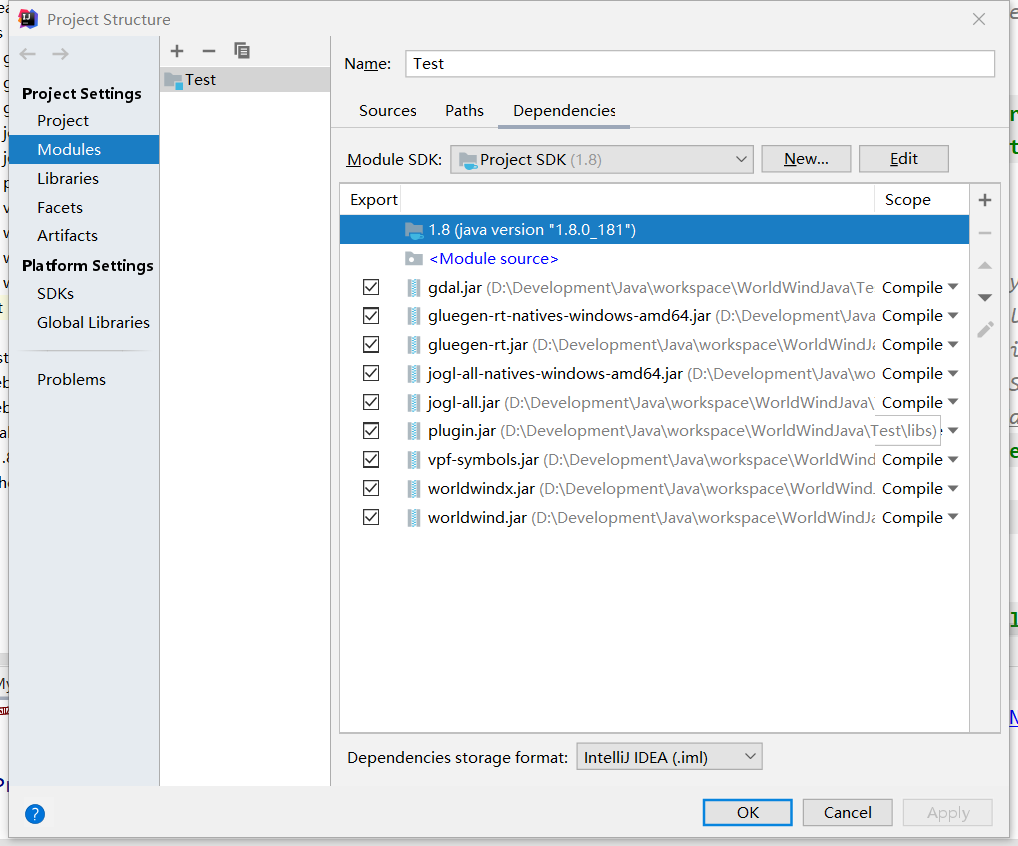Click the add module plus icon
1018x846 pixels.
point(177,51)
